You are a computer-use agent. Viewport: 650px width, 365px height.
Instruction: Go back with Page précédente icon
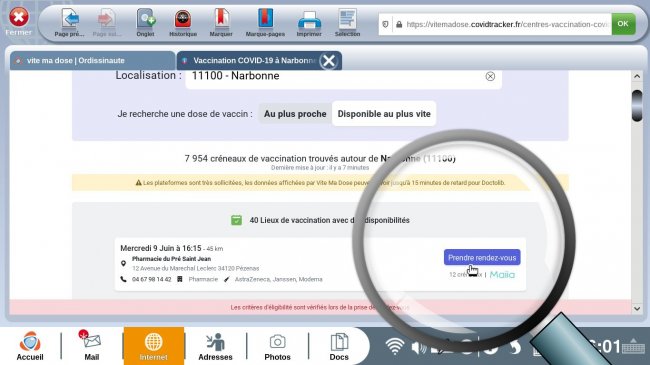[x=70, y=22]
